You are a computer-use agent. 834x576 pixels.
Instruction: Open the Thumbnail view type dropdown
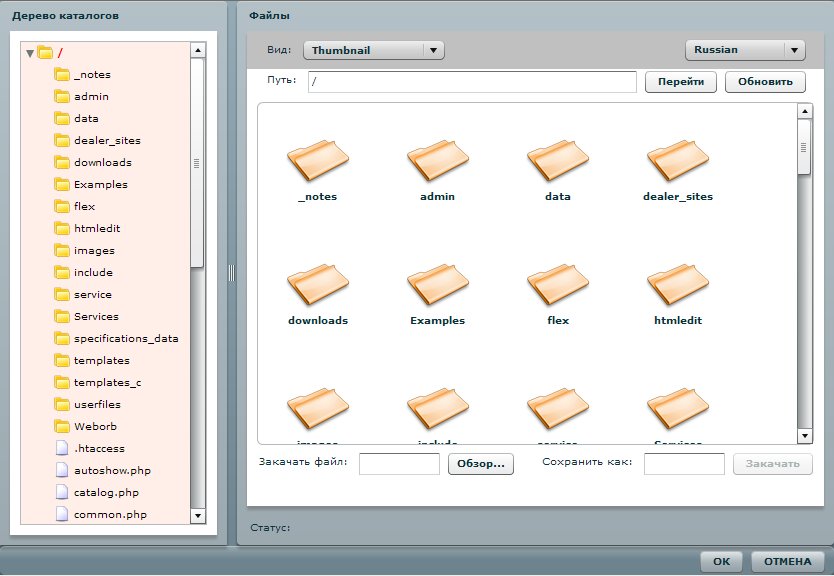(x=373, y=50)
